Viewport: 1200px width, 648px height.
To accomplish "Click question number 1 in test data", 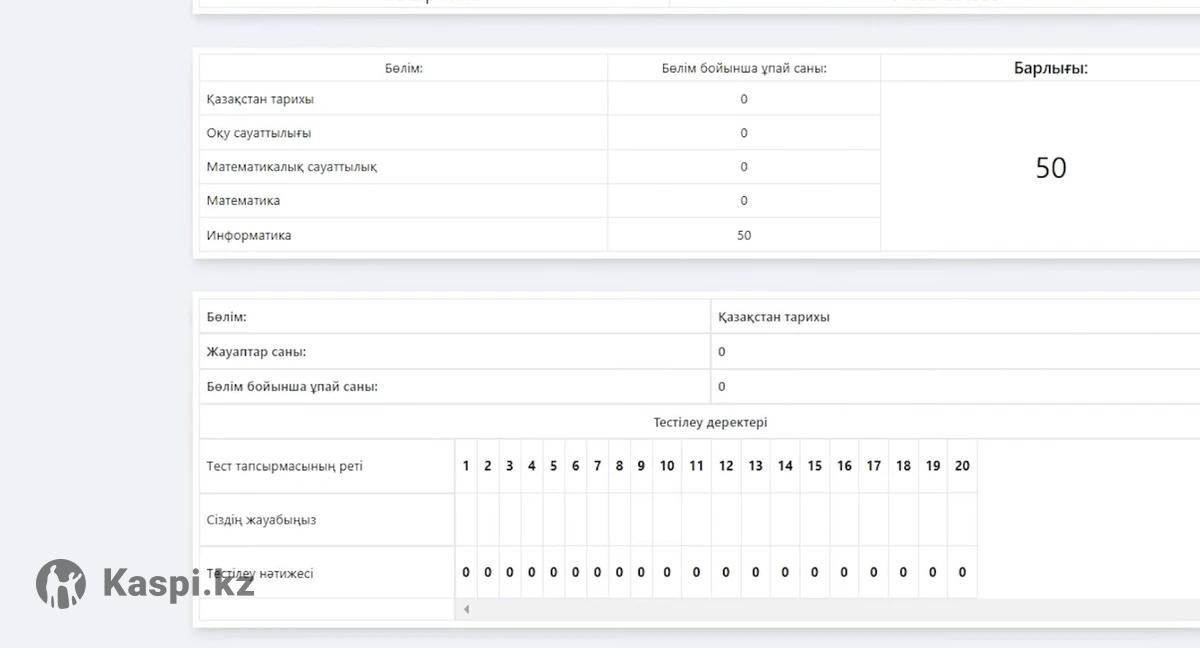I will click(466, 466).
